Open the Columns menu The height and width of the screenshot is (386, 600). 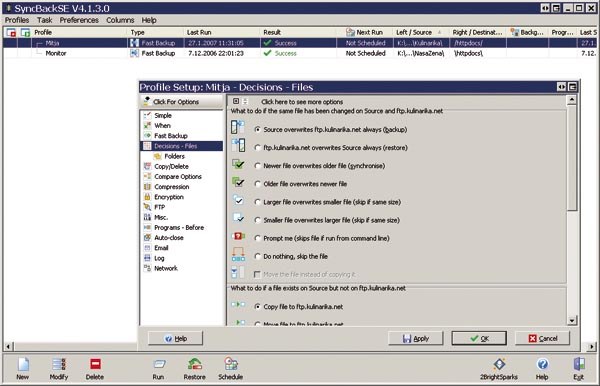tap(120, 20)
